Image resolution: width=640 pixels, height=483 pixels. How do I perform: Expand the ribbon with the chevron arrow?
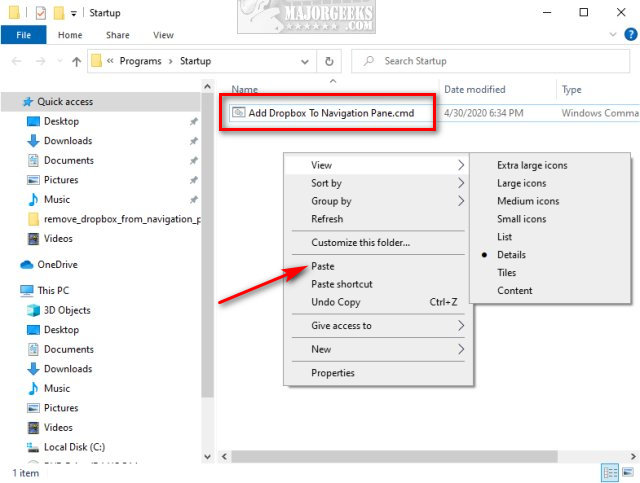(x=613, y=35)
